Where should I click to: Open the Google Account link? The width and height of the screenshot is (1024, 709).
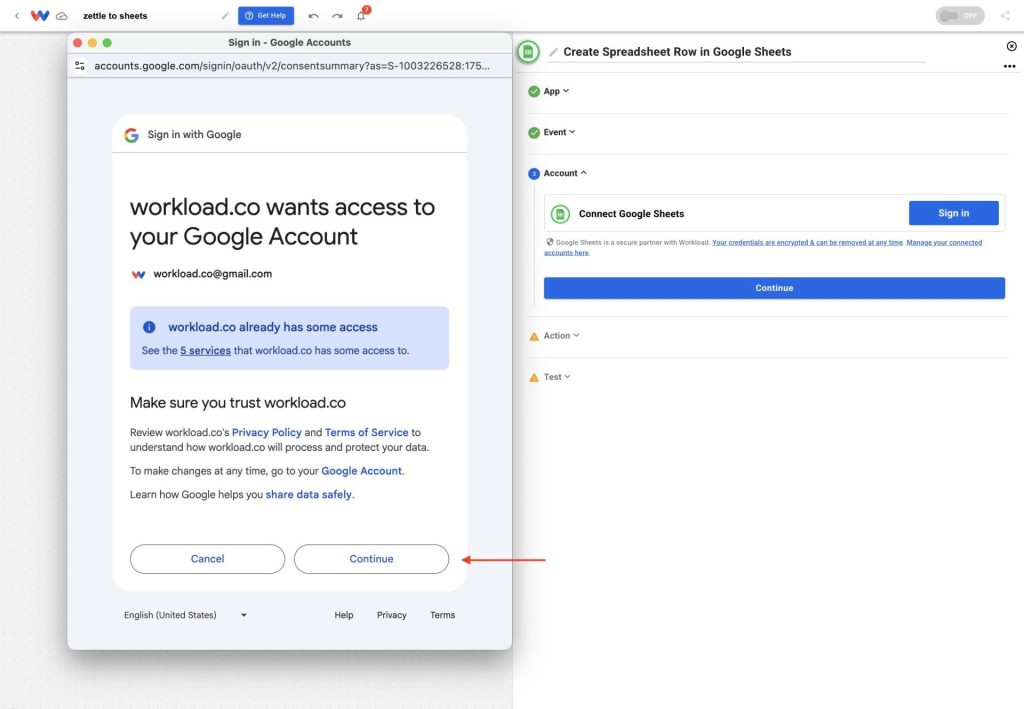pos(361,471)
